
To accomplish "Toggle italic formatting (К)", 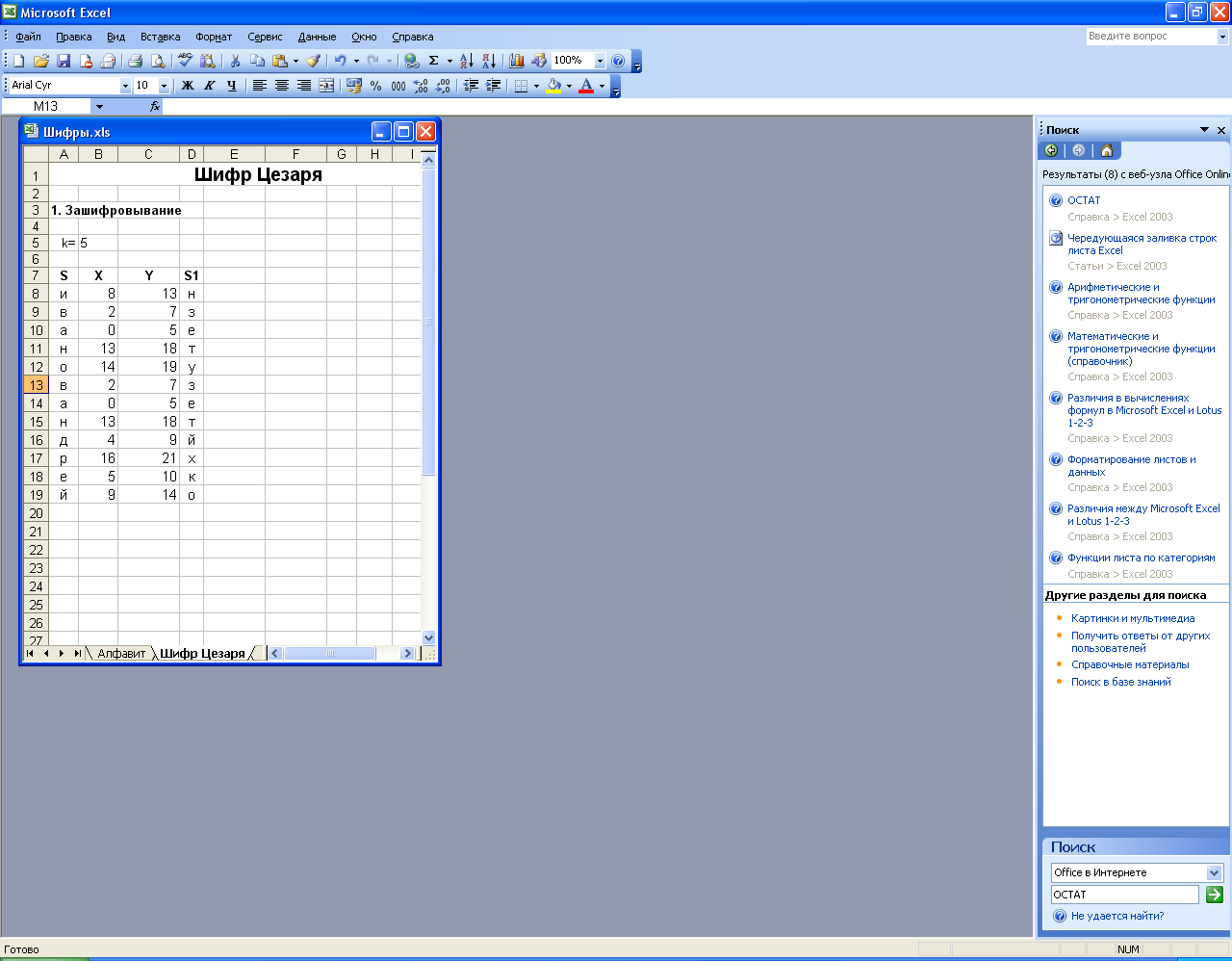I will (x=210, y=86).
